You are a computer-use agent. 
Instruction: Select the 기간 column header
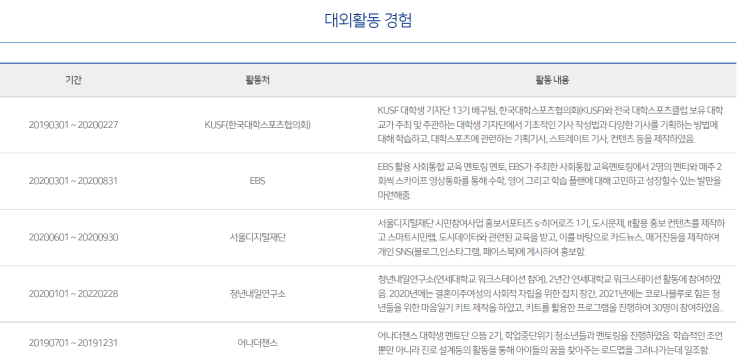tap(73, 80)
